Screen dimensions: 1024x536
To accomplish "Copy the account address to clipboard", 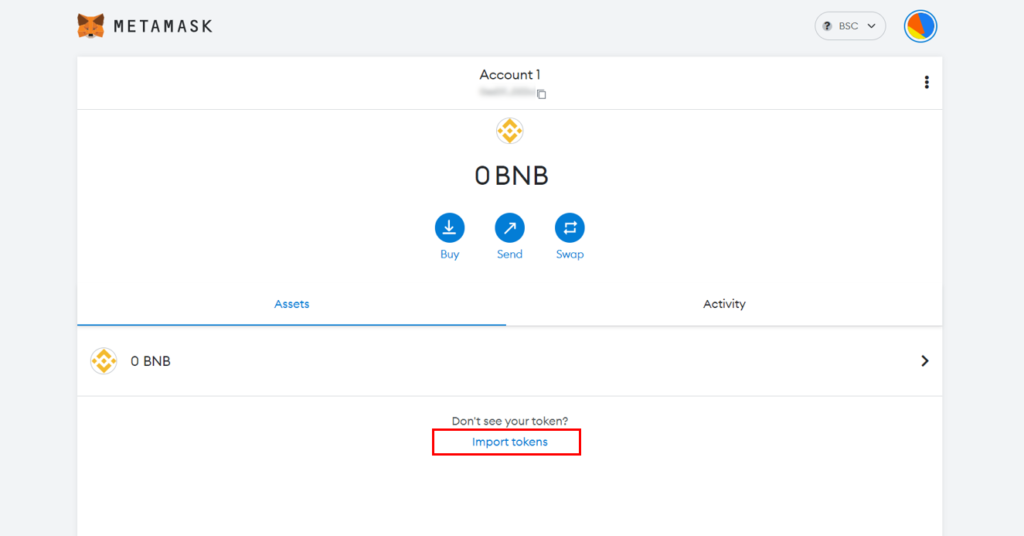I will [541, 94].
